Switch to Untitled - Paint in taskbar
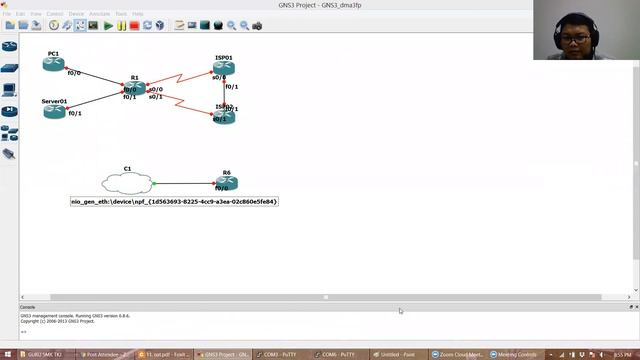Viewport: 640px width, 360px height. (398, 354)
